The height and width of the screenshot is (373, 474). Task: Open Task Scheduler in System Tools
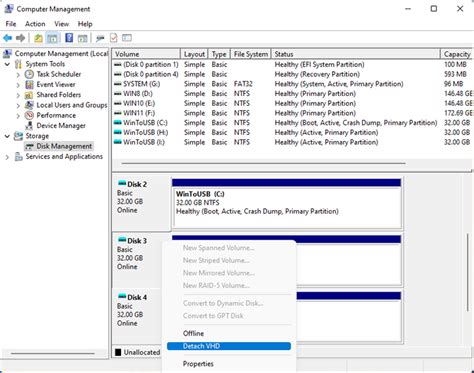59,74
